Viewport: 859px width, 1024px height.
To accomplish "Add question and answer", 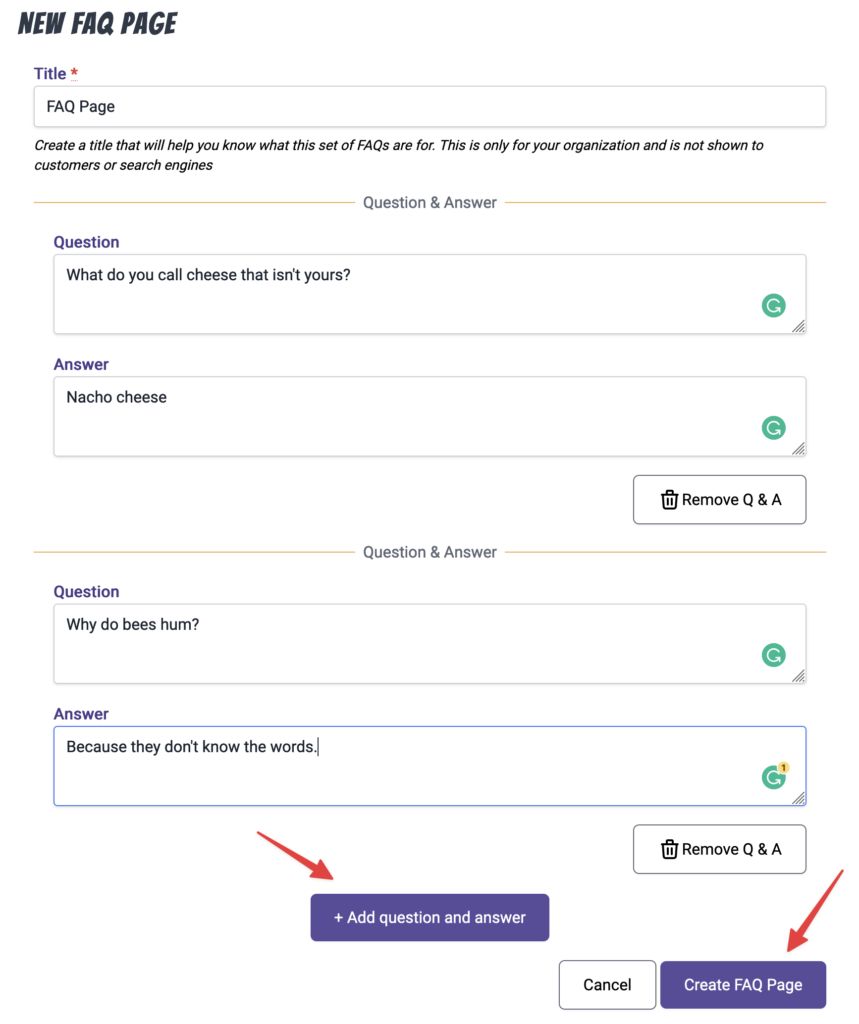I will [x=430, y=918].
